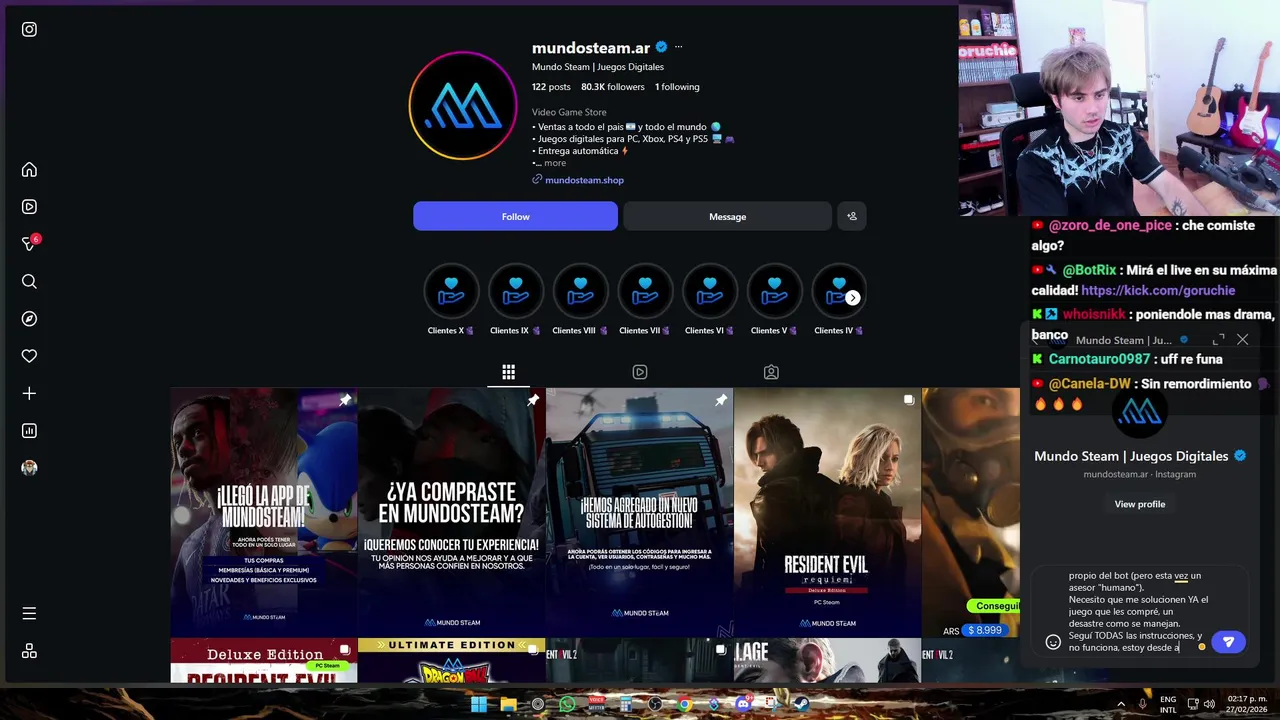Open Clientes VIII highlight
Screen dimensions: 1280x720
pyautogui.click(x=580, y=298)
